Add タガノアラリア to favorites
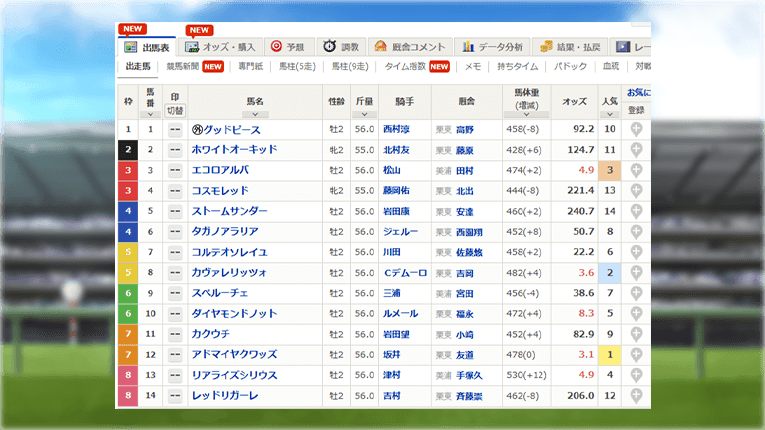 pos(636,232)
